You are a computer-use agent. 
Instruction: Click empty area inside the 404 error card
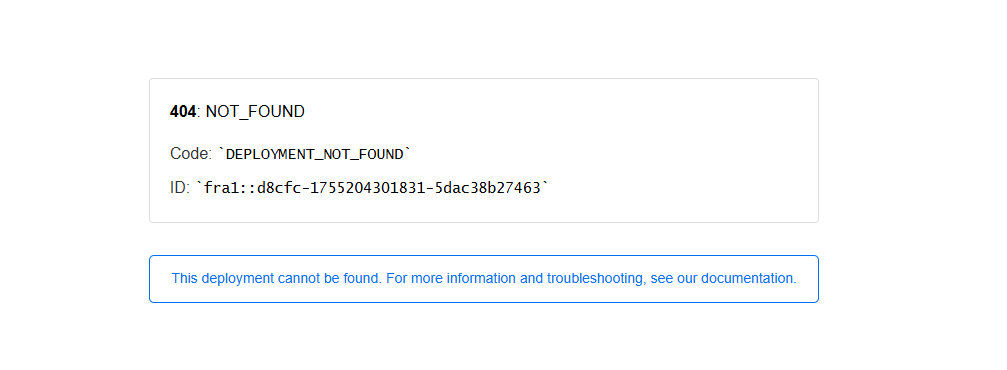(642, 150)
